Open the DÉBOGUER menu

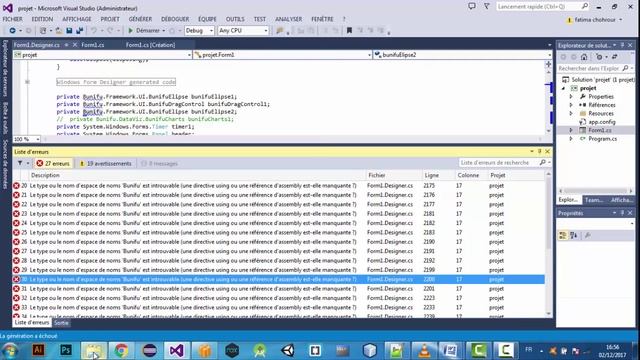point(175,19)
